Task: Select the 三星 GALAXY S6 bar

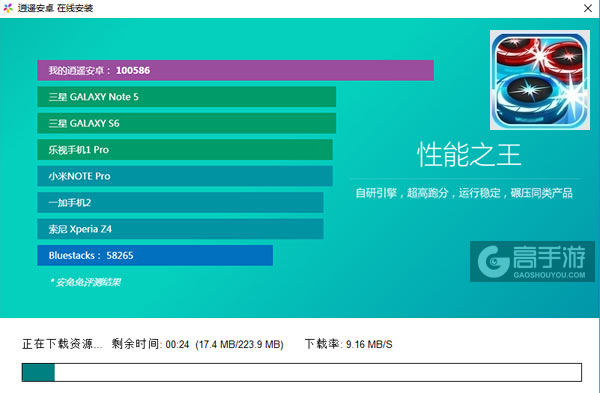Action: click(x=186, y=123)
